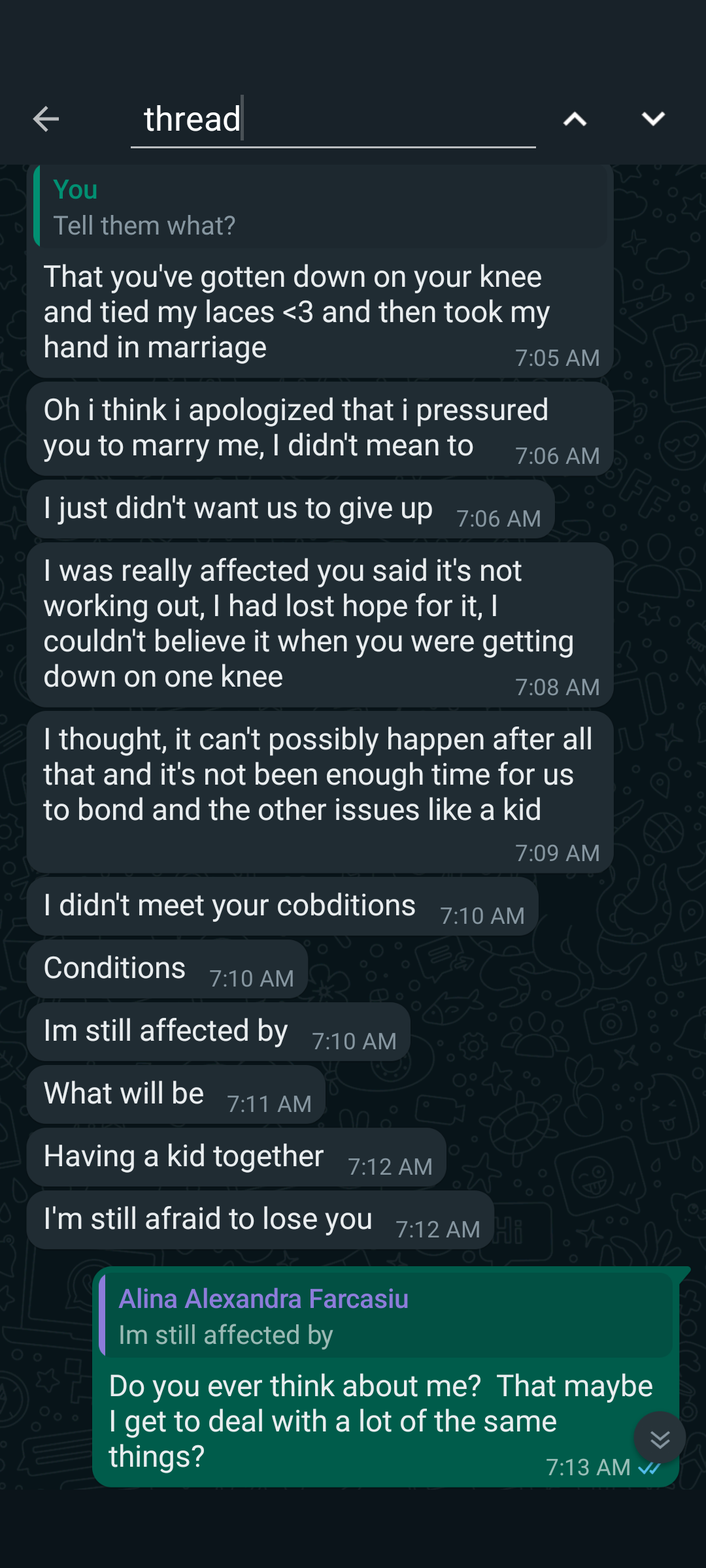Go to previous search result (up chevron)
The width and height of the screenshot is (706, 1568).
click(x=575, y=119)
